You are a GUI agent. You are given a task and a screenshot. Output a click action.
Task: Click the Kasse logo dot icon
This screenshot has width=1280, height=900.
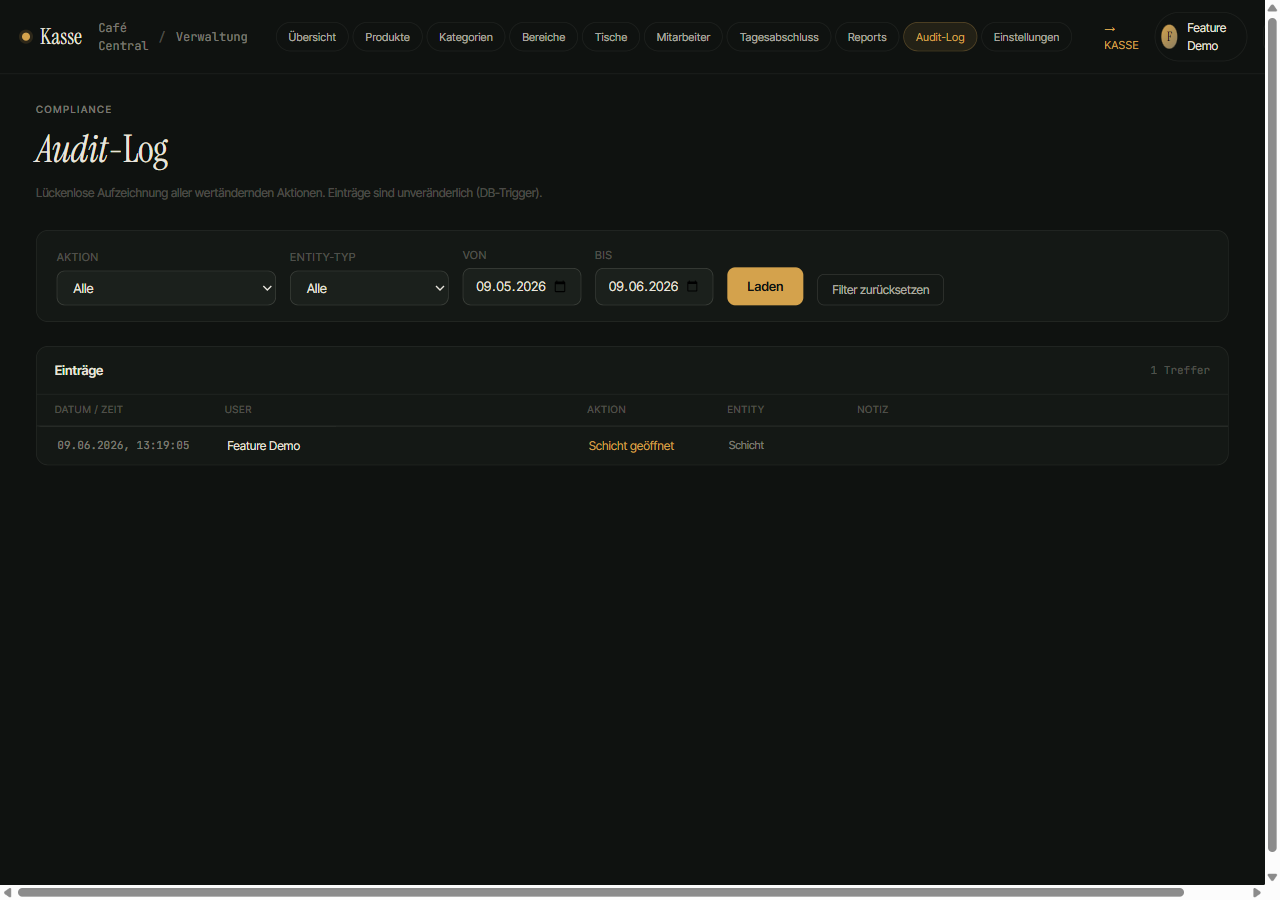click(x=26, y=37)
